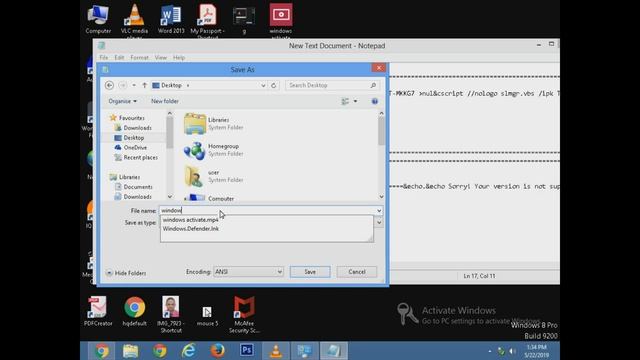Image resolution: width=640 pixels, height=360 pixels.
Task: Click navigation pane scrollbar down arrow
Action: (x=170, y=197)
